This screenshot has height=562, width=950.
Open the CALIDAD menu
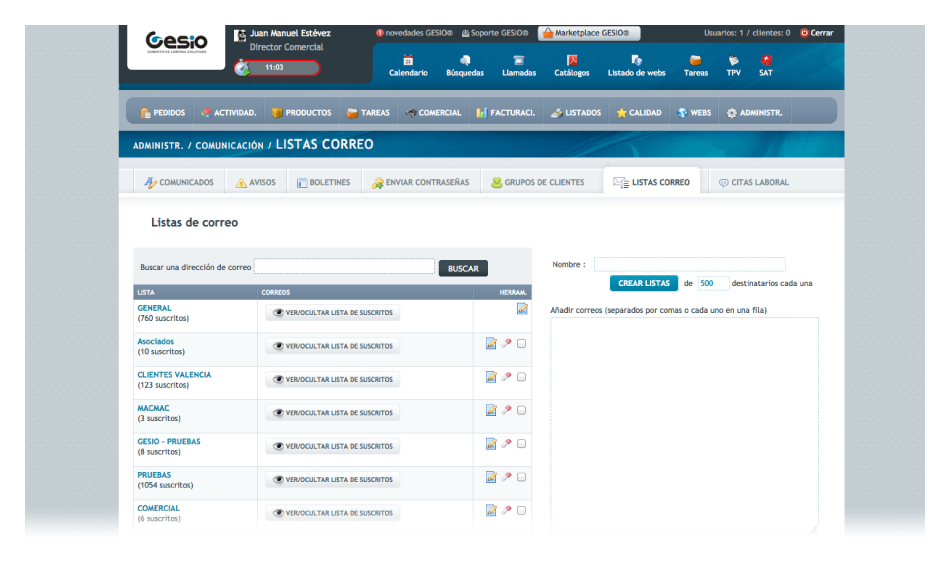639,113
